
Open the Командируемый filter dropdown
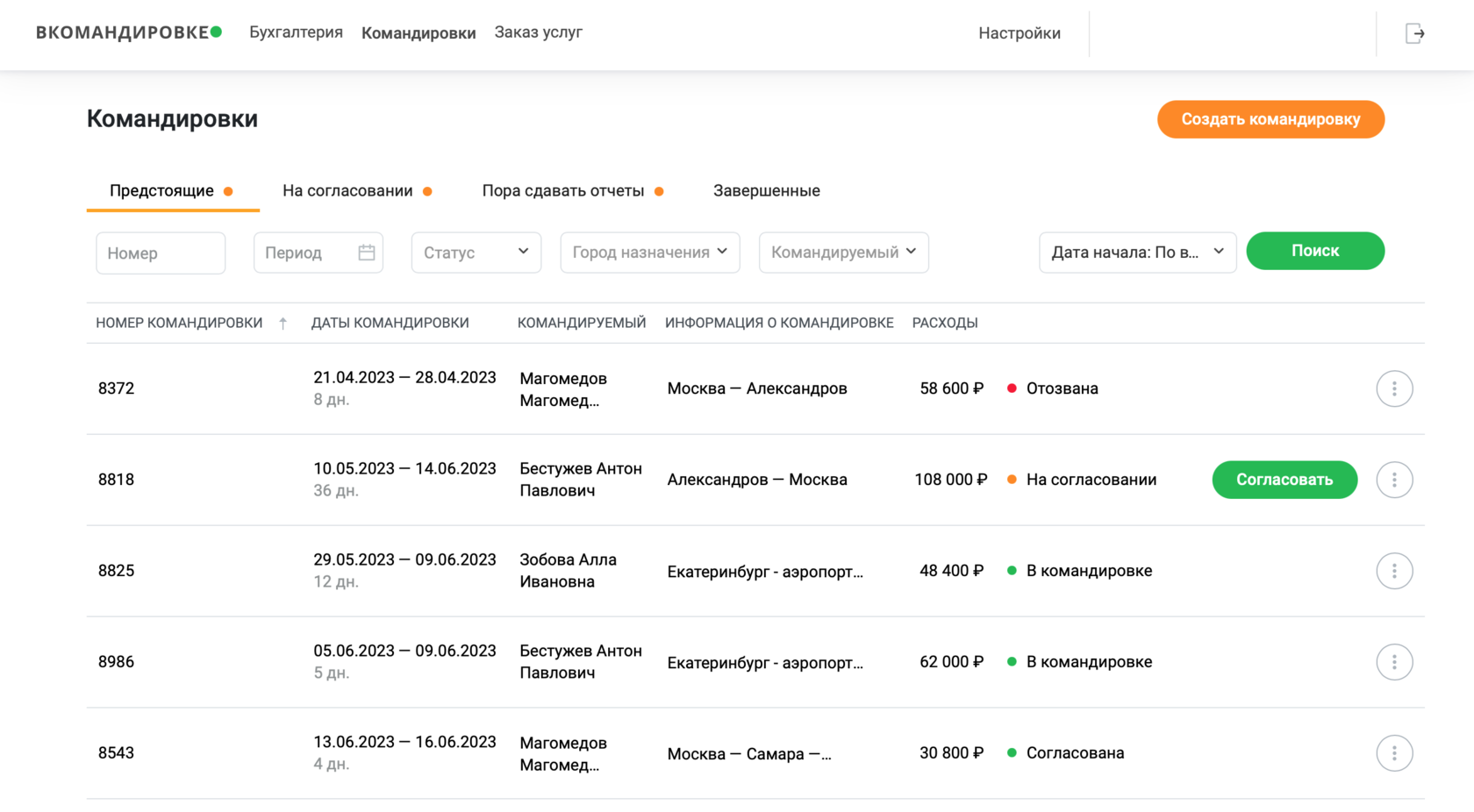(844, 253)
